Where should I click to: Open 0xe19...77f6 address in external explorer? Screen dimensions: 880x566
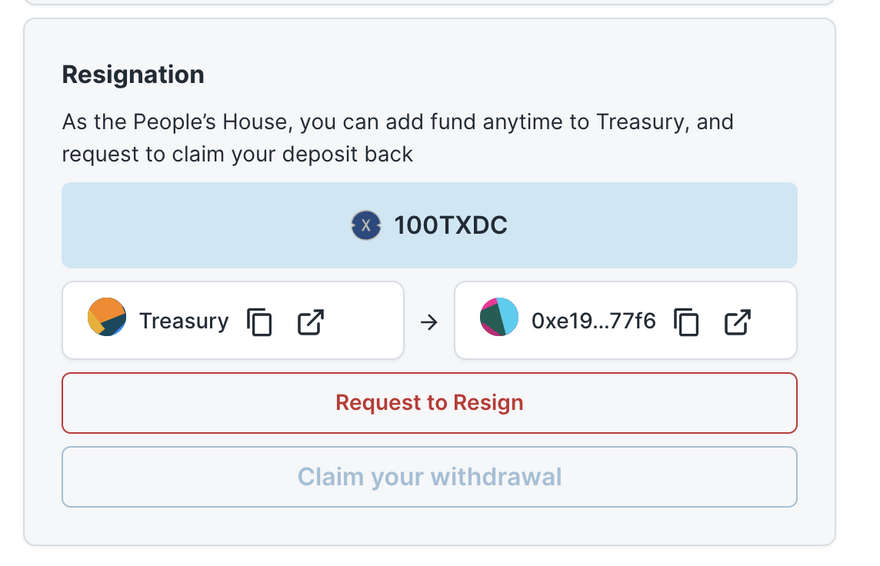(738, 322)
